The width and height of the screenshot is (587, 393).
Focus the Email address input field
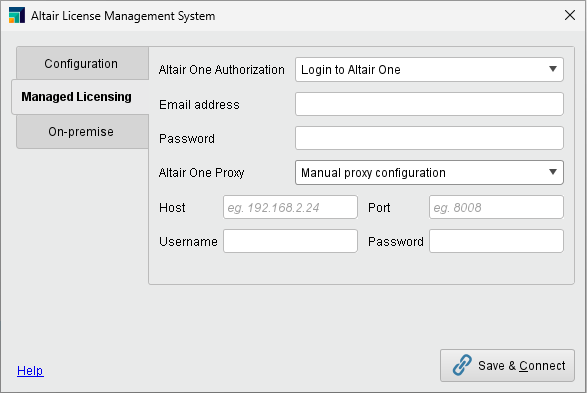pyautogui.click(x=429, y=104)
